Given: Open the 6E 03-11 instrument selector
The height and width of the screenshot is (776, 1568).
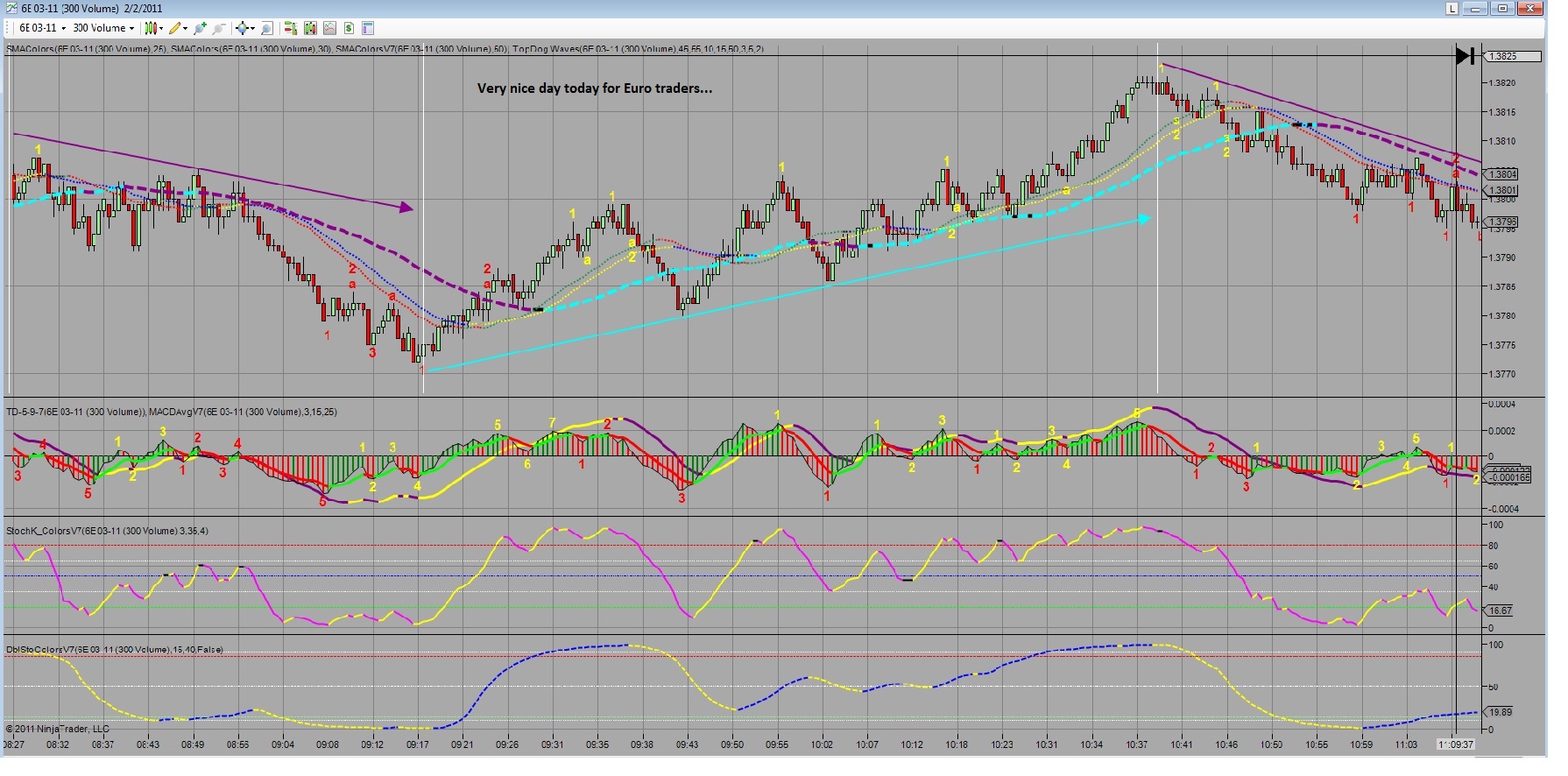Looking at the screenshot, I should click(x=42, y=28).
